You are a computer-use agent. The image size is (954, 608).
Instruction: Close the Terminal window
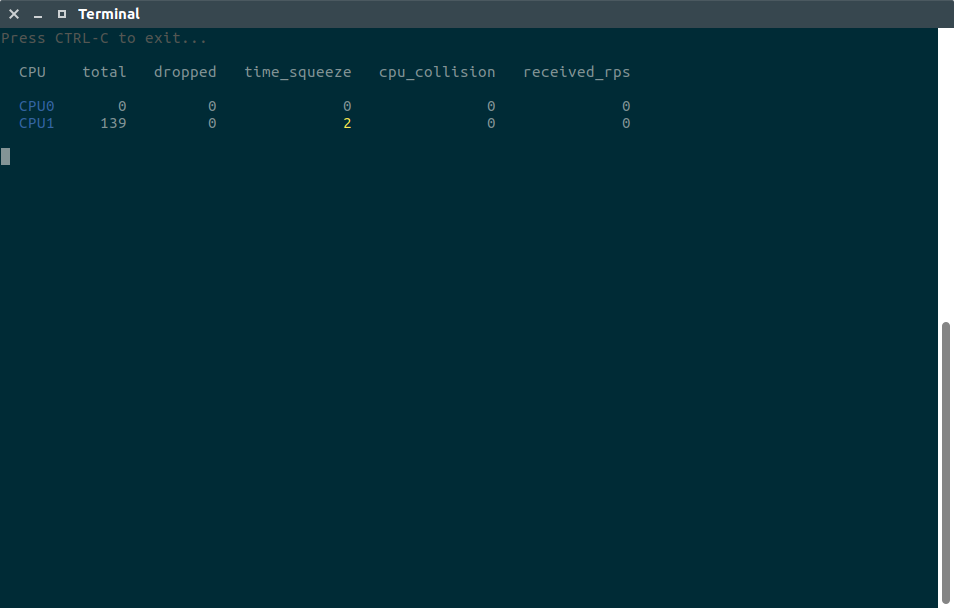(14, 14)
